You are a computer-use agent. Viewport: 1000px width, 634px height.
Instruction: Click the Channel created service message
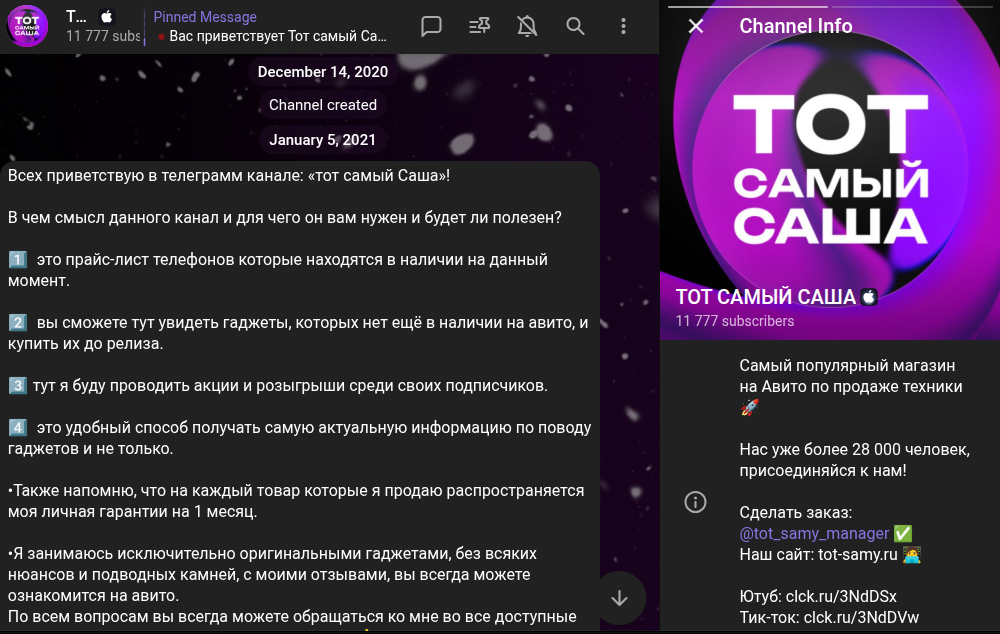coord(323,105)
